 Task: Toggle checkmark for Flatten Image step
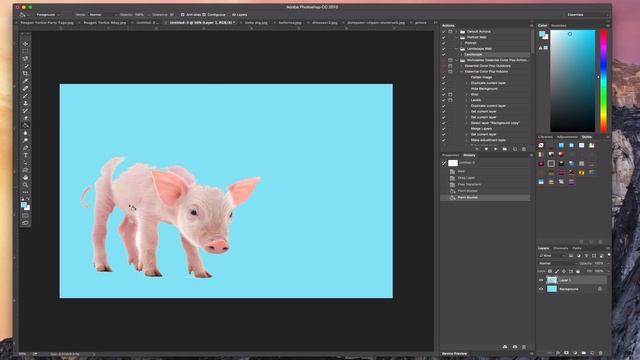pyautogui.click(x=444, y=77)
